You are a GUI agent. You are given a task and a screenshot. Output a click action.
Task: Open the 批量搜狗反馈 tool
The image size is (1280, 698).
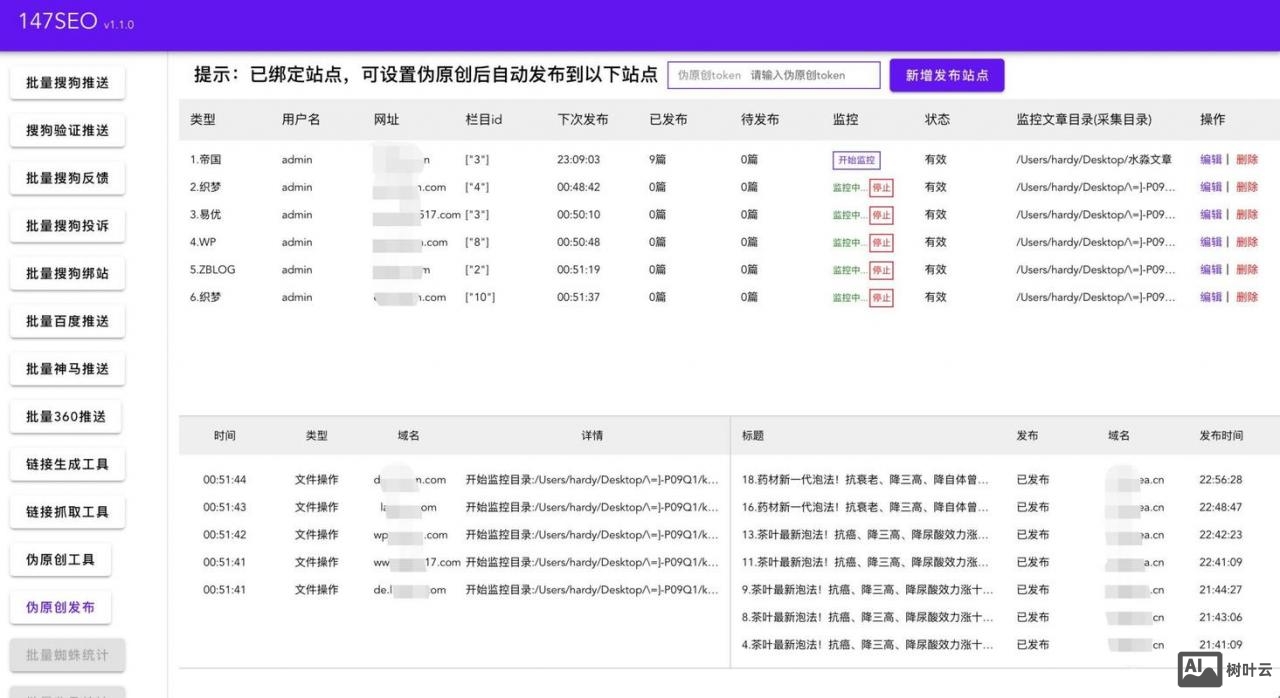[66, 177]
